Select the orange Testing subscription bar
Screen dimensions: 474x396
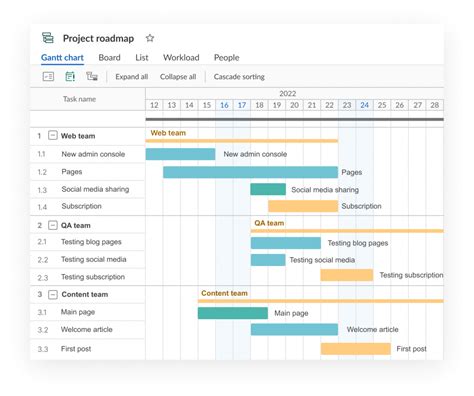tap(347, 275)
